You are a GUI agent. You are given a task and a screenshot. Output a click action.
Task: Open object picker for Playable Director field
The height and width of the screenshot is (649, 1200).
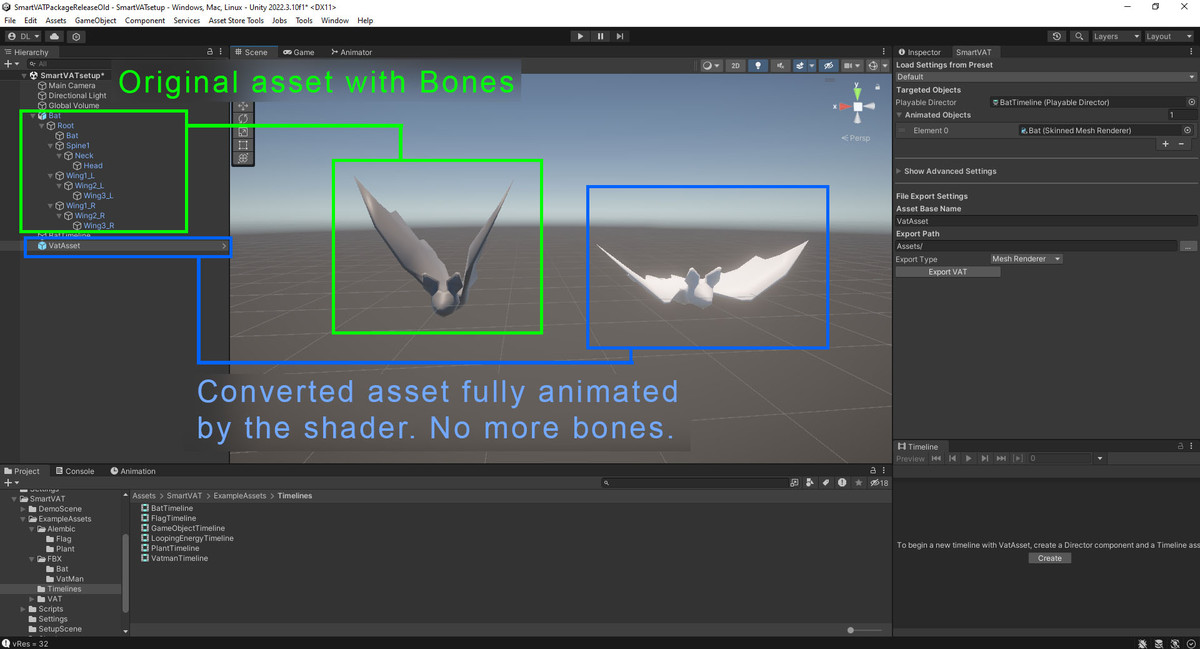click(x=1191, y=102)
